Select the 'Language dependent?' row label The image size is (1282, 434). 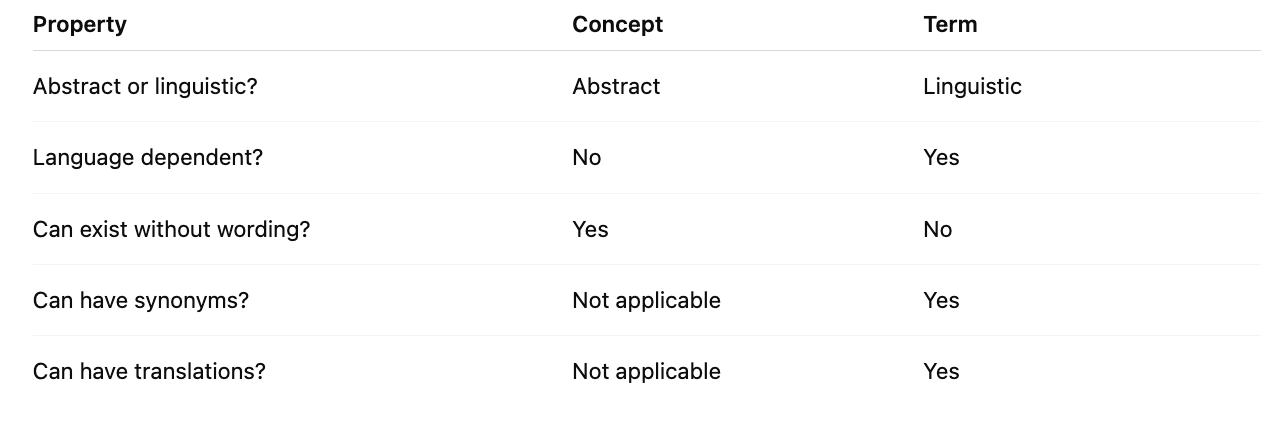click(148, 158)
